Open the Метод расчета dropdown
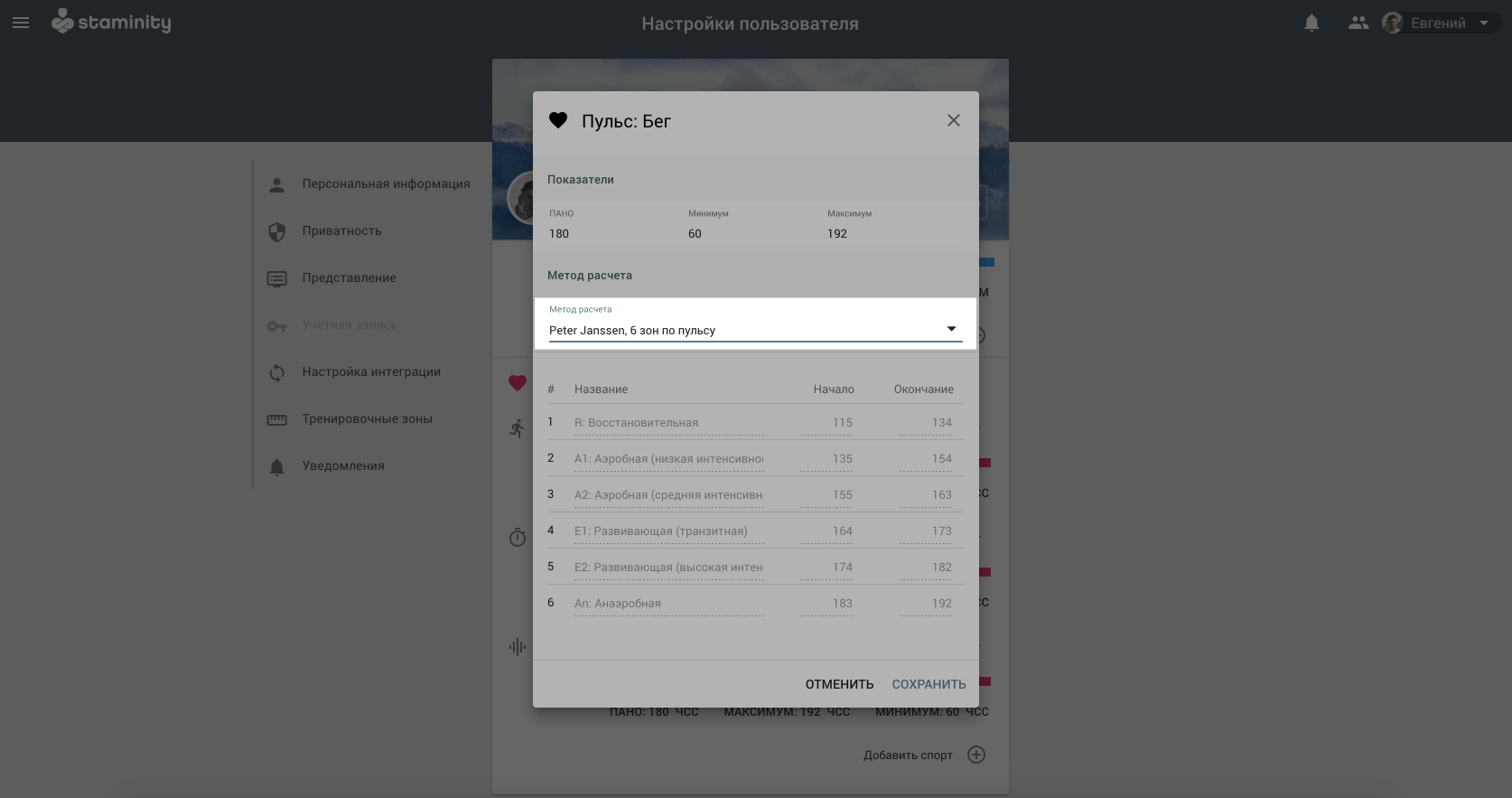This screenshot has width=1512, height=798. pos(755,330)
